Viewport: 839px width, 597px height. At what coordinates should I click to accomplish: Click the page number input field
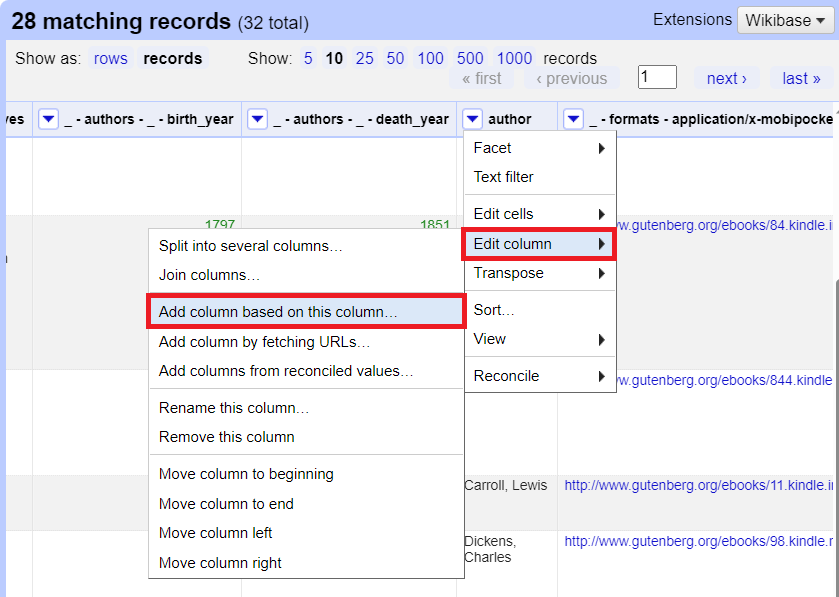pos(657,77)
